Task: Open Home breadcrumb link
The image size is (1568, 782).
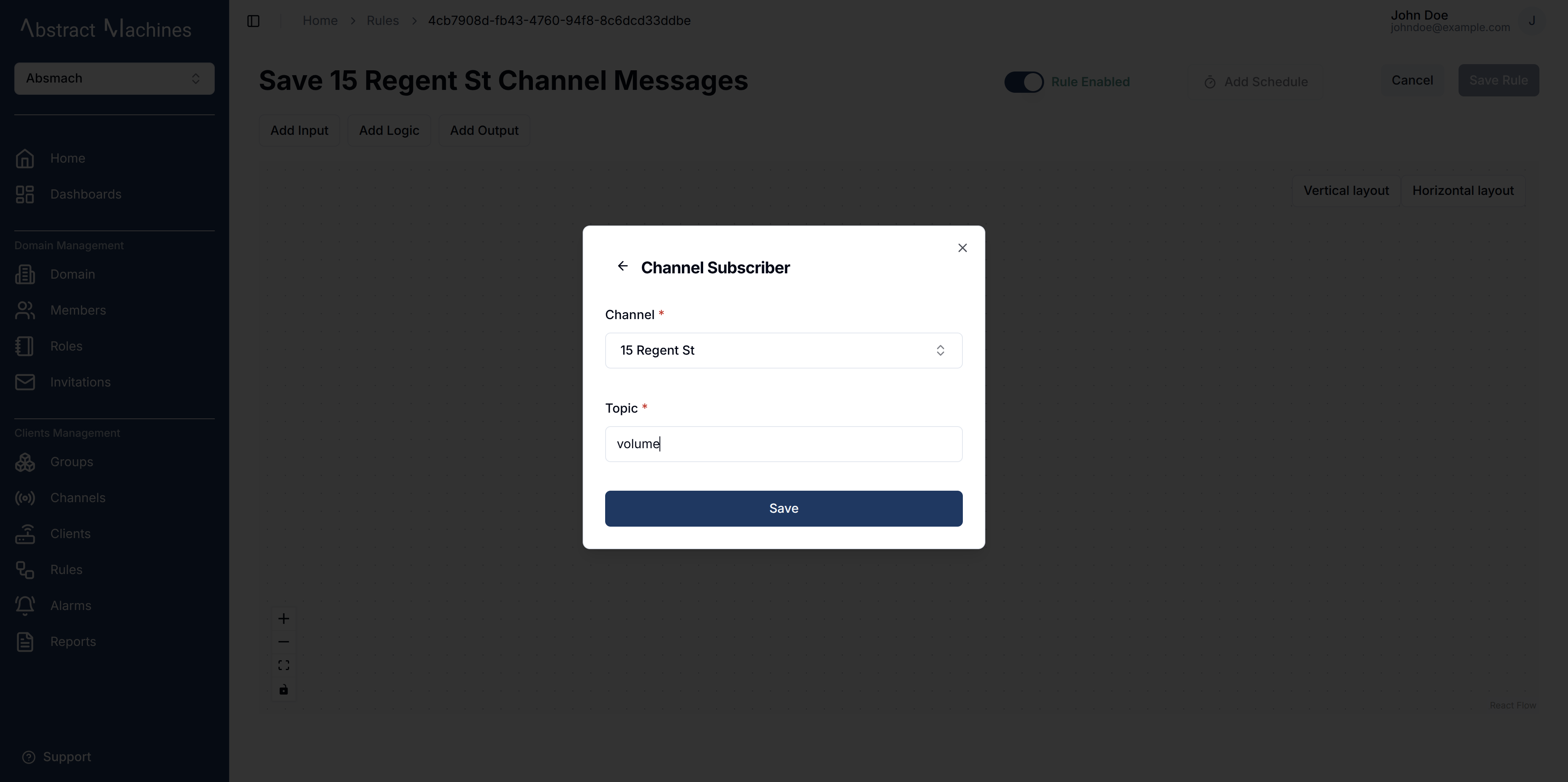Action: [x=320, y=21]
